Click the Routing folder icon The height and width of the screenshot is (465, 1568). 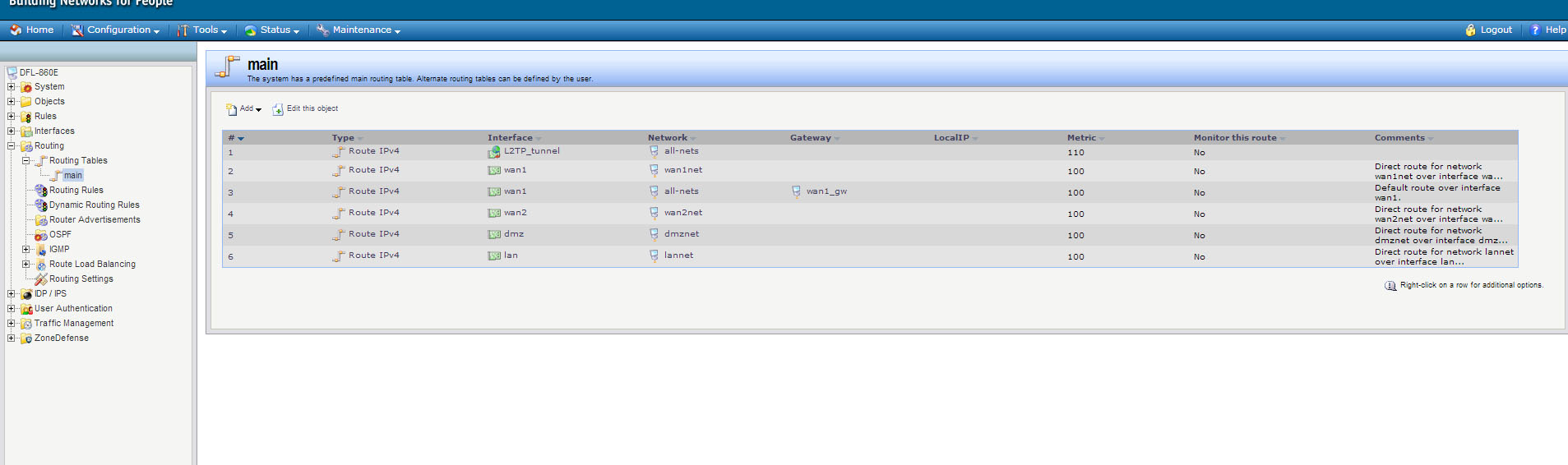(25, 146)
